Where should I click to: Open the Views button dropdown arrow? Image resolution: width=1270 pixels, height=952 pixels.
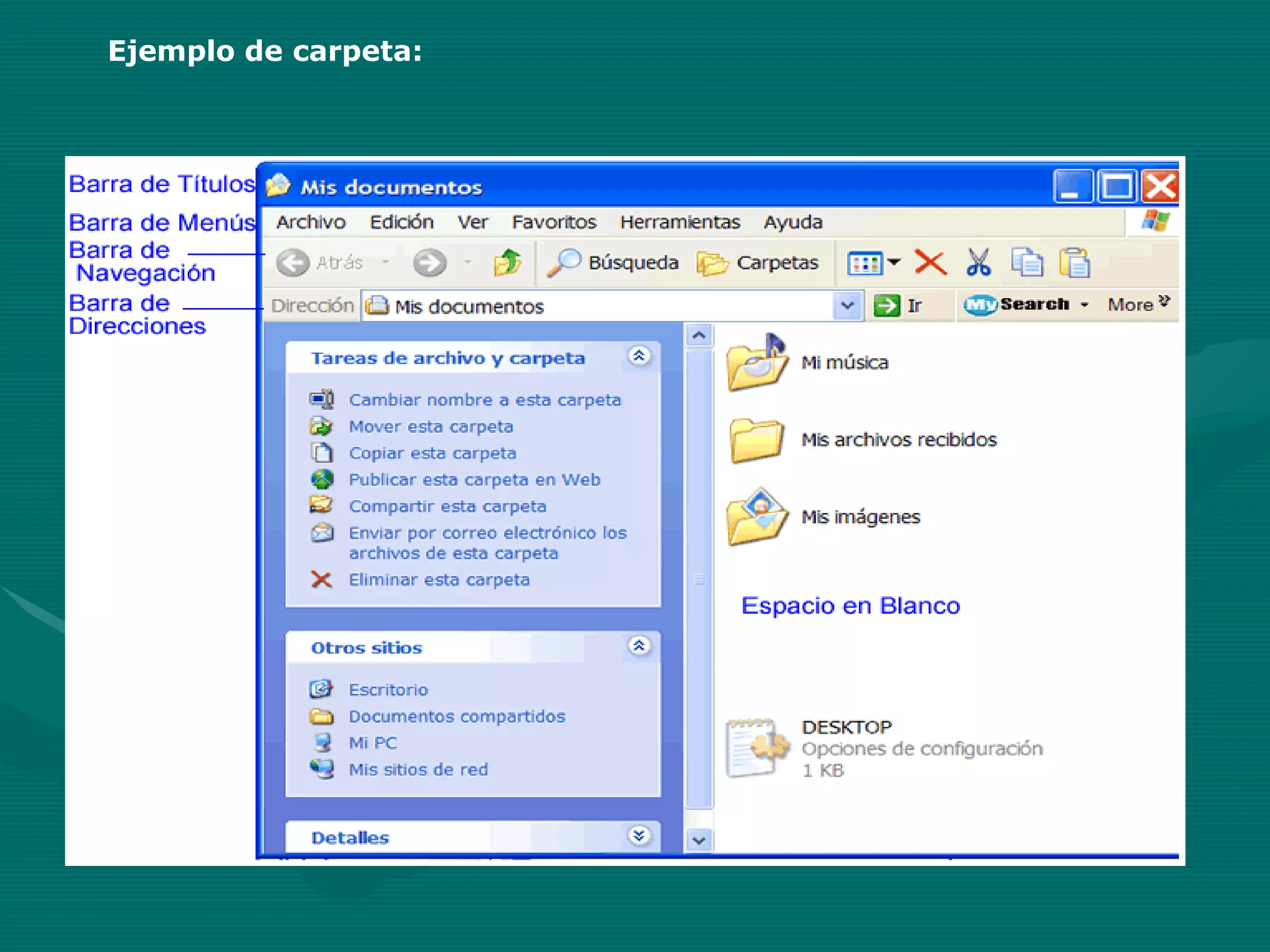894,262
